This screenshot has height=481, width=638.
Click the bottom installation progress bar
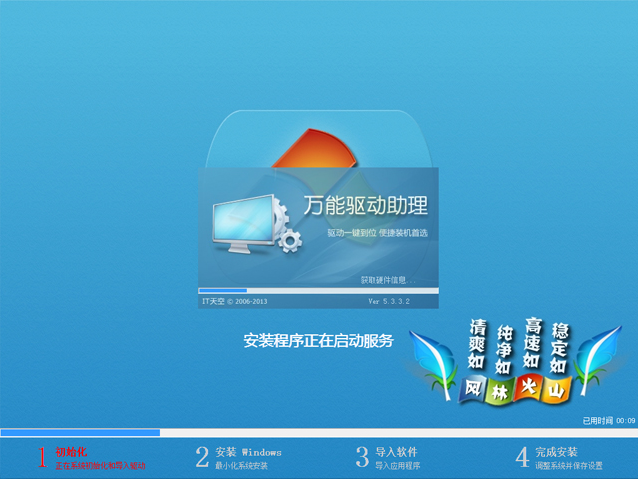coord(319,433)
